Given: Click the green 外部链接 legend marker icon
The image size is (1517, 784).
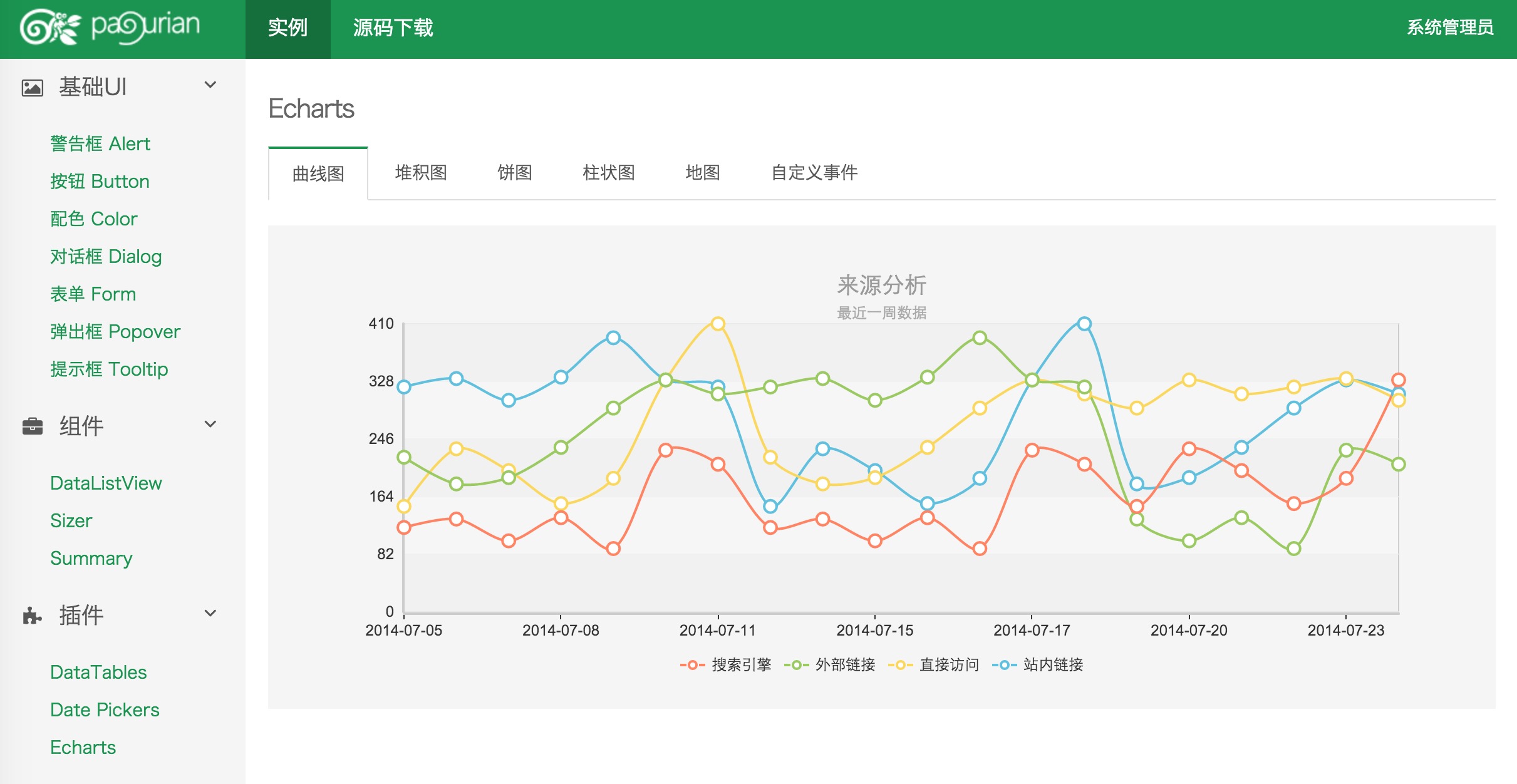Looking at the screenshot, I should click(796, 665).
